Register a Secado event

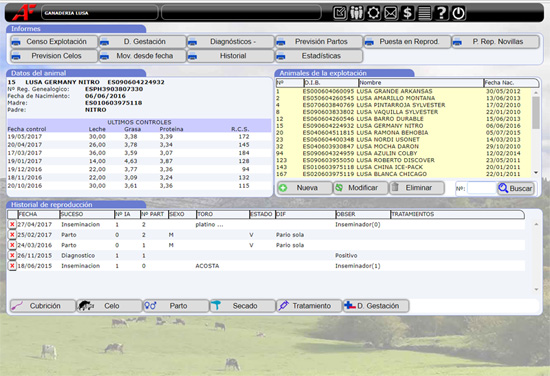243,306
